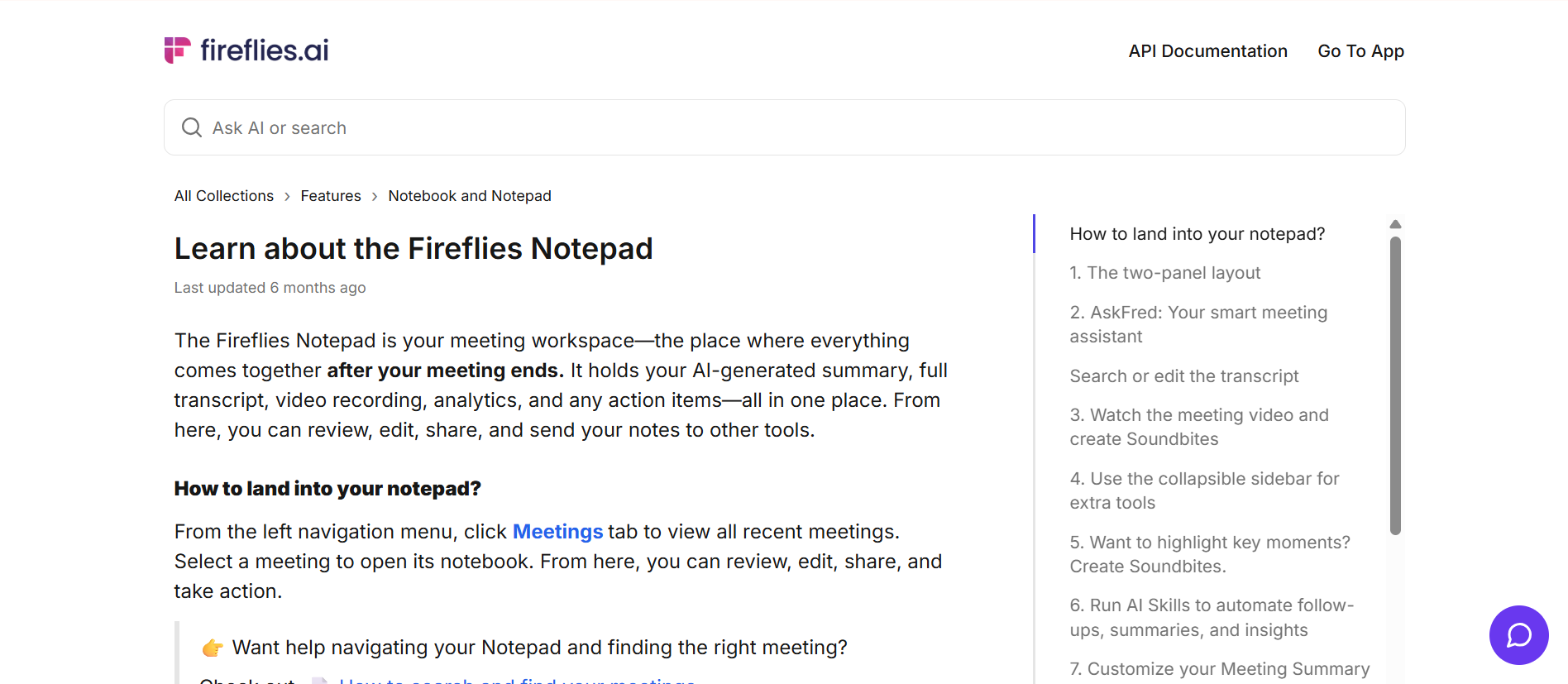This screenshot has height=684, width=1568.
Task: Jump to Want to highlight key moments section
Action: (1209, 554)
